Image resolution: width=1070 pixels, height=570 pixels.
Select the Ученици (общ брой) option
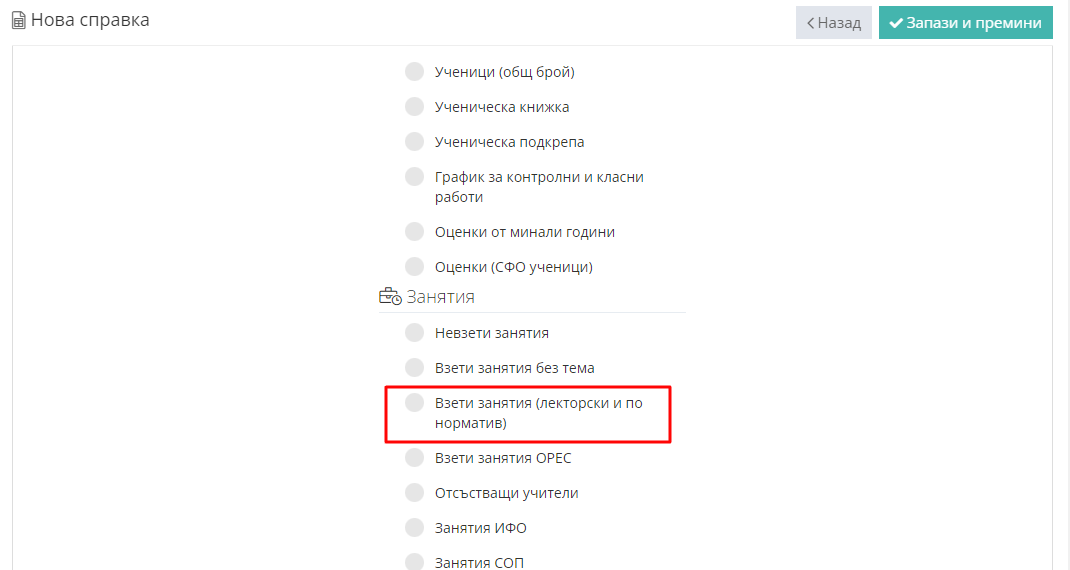(414, 72)
